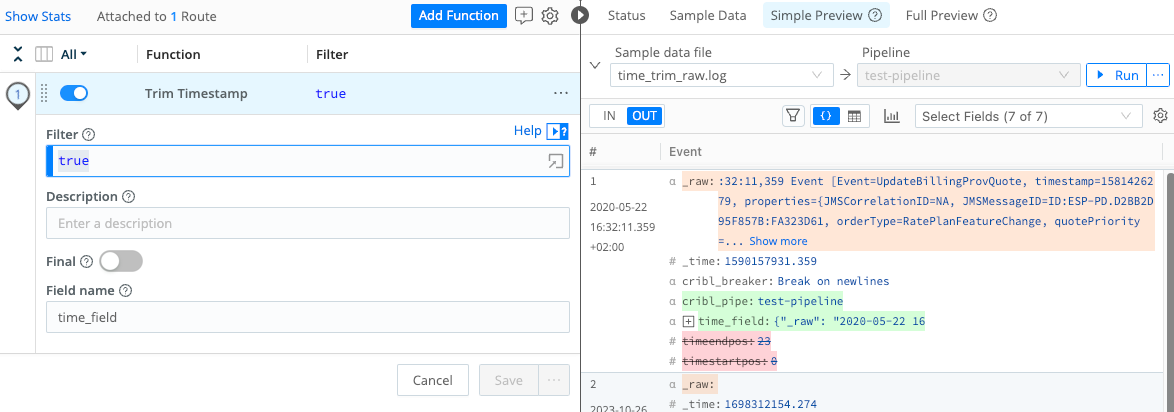1174x412 pixels.
Task: Select the IN view toggle
Action: tap(609, 116)
